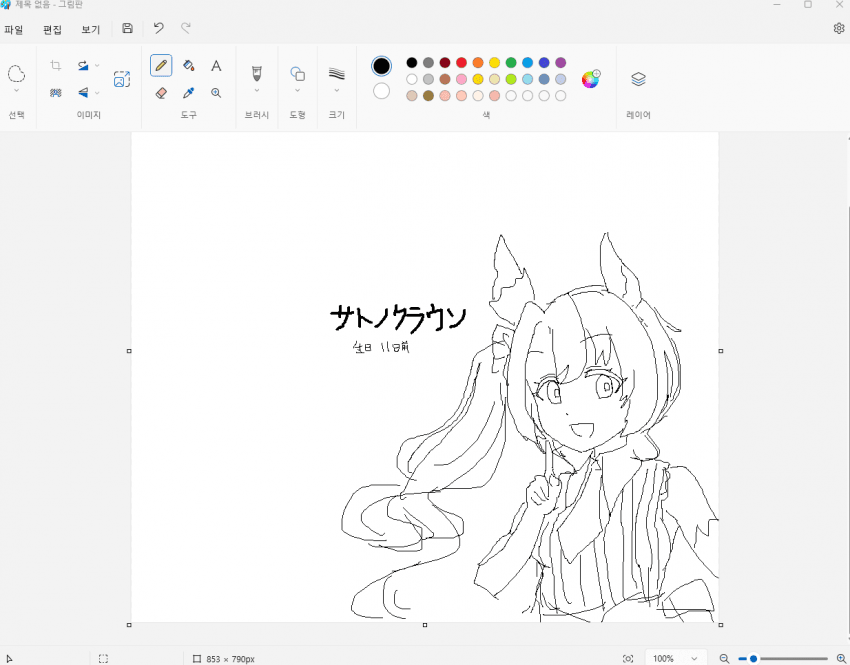Expand the Shapes dropdown arrow
Viewport: 850px width, 665px height.
(298, 91)
